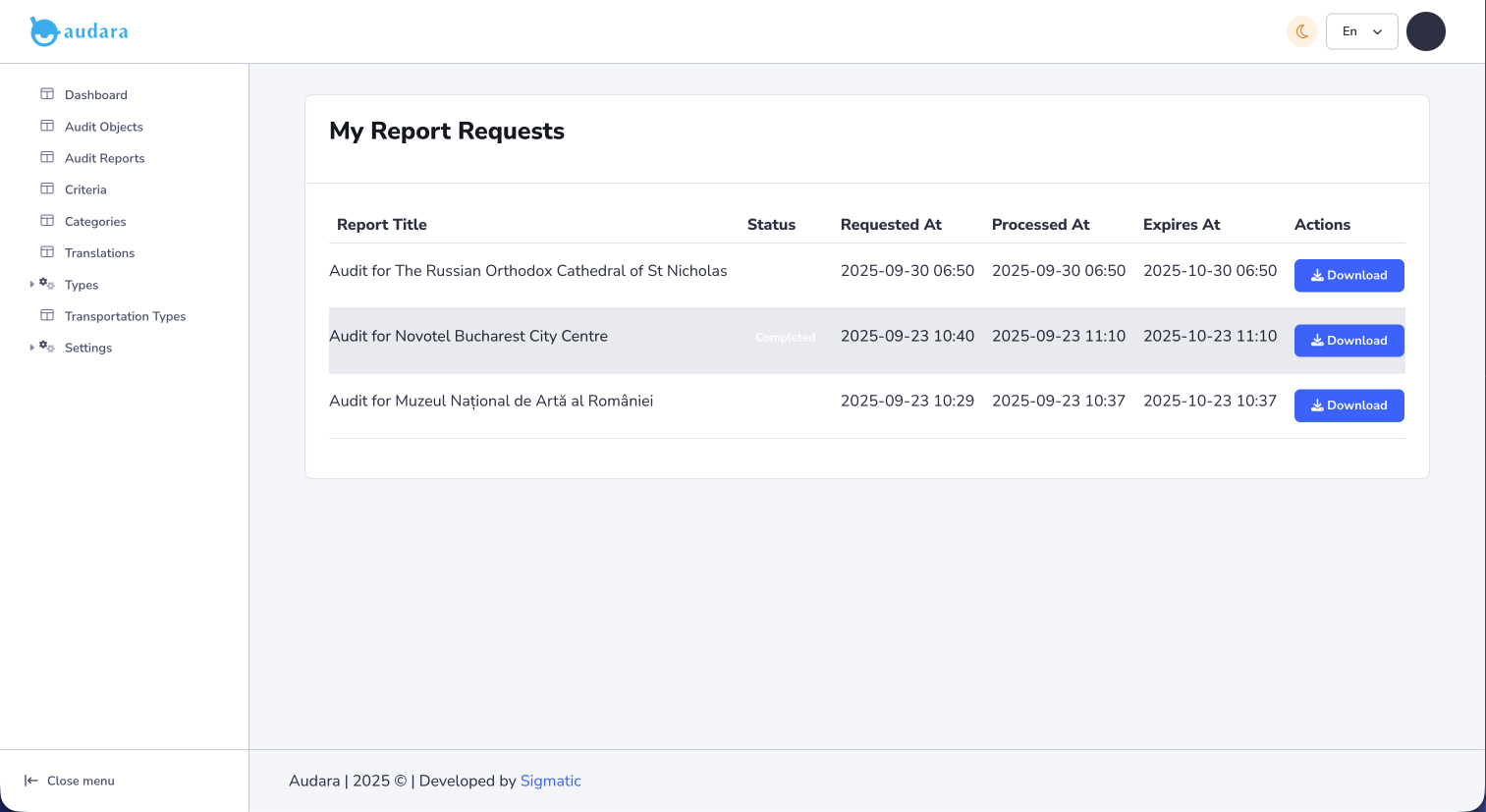Follow the Sigmatic footer link
Viewport: 1486px width, 812px height.
(x=550, y=781)
